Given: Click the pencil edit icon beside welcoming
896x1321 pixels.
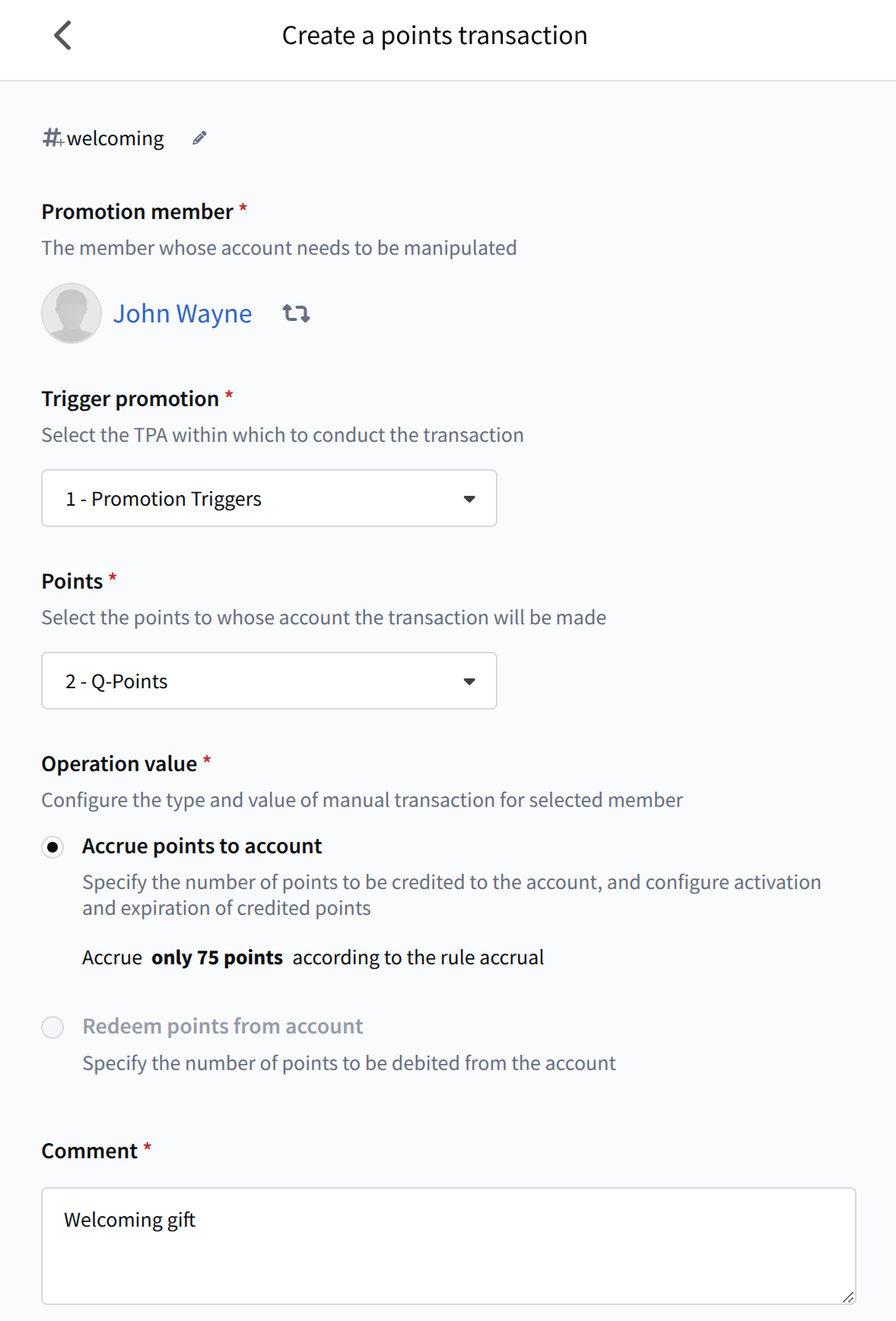Looking at the screenshot, I should (199, 138).
